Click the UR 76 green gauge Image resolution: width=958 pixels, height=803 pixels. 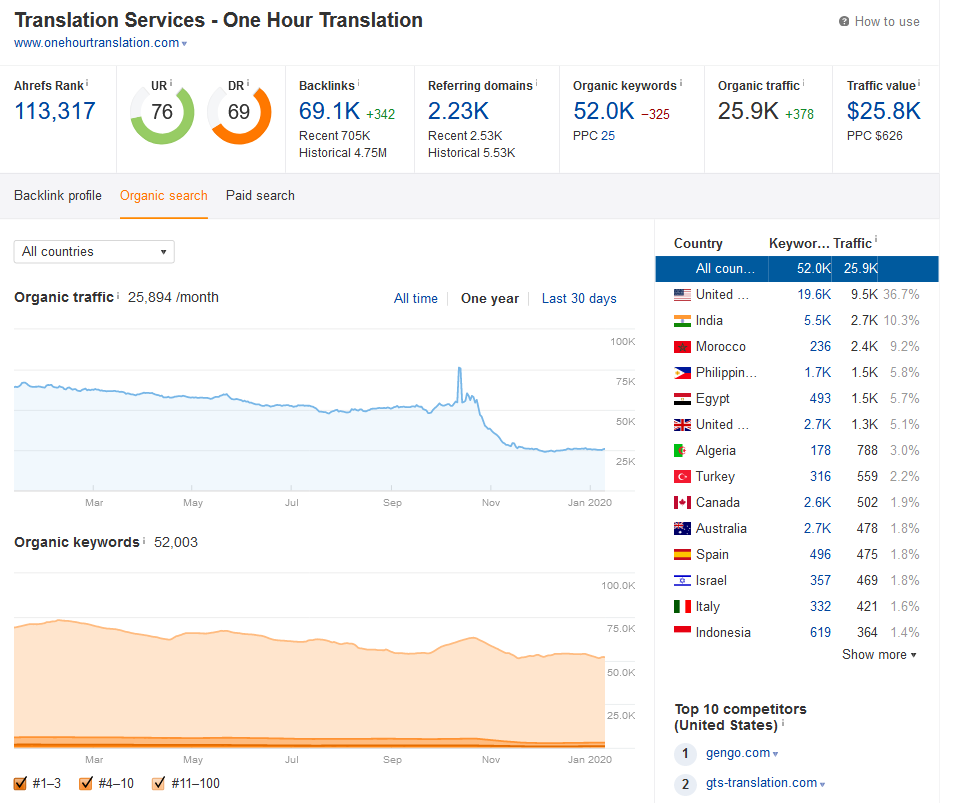(x=163, y=112)
